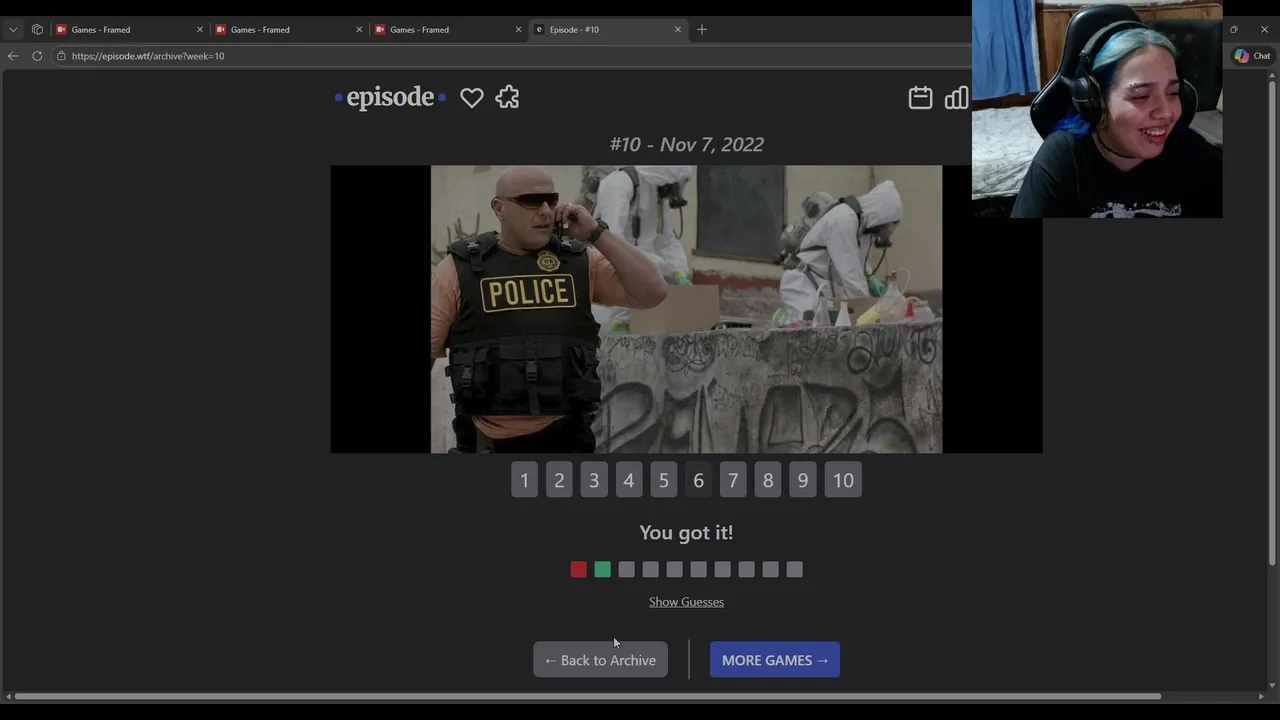Open the puzzle piece games icon
This screenshot has height=720, width=1280.
[x=507, y=97]
